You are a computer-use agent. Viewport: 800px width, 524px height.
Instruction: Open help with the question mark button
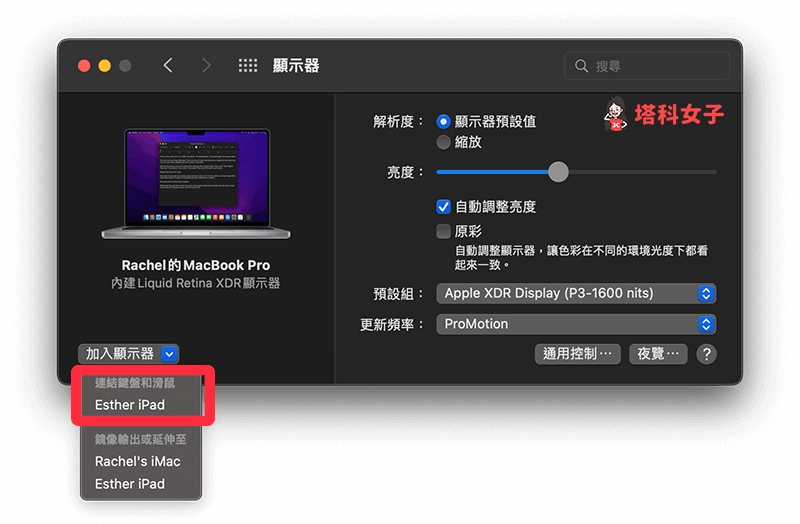pos(707,354)
